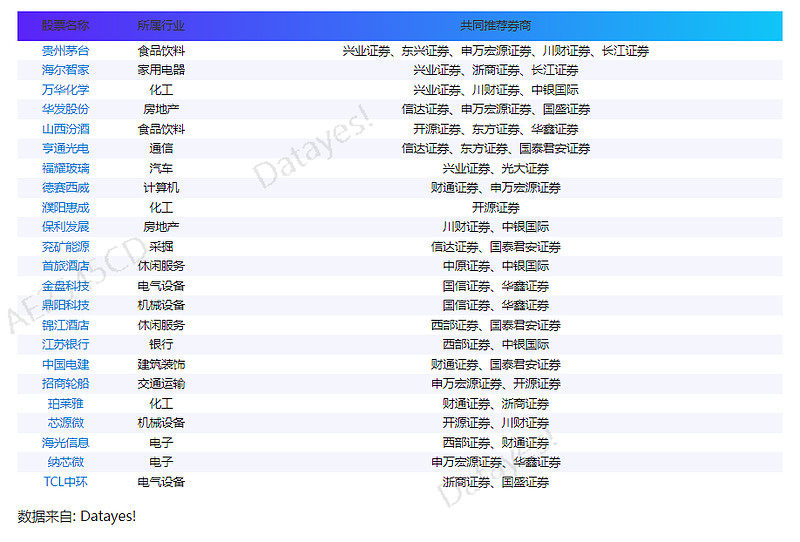Click the 共同推荐券商 column header
Screen dimensions: 800x542
coord(495,25)
